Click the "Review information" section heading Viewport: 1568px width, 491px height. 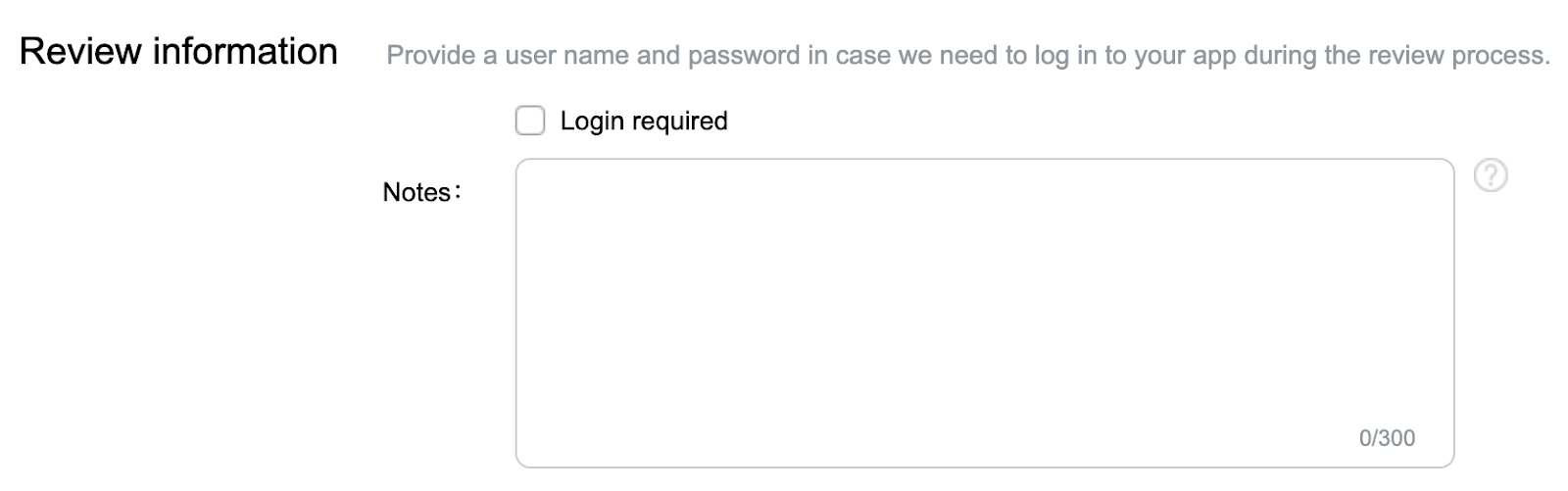tap(178, 51)
